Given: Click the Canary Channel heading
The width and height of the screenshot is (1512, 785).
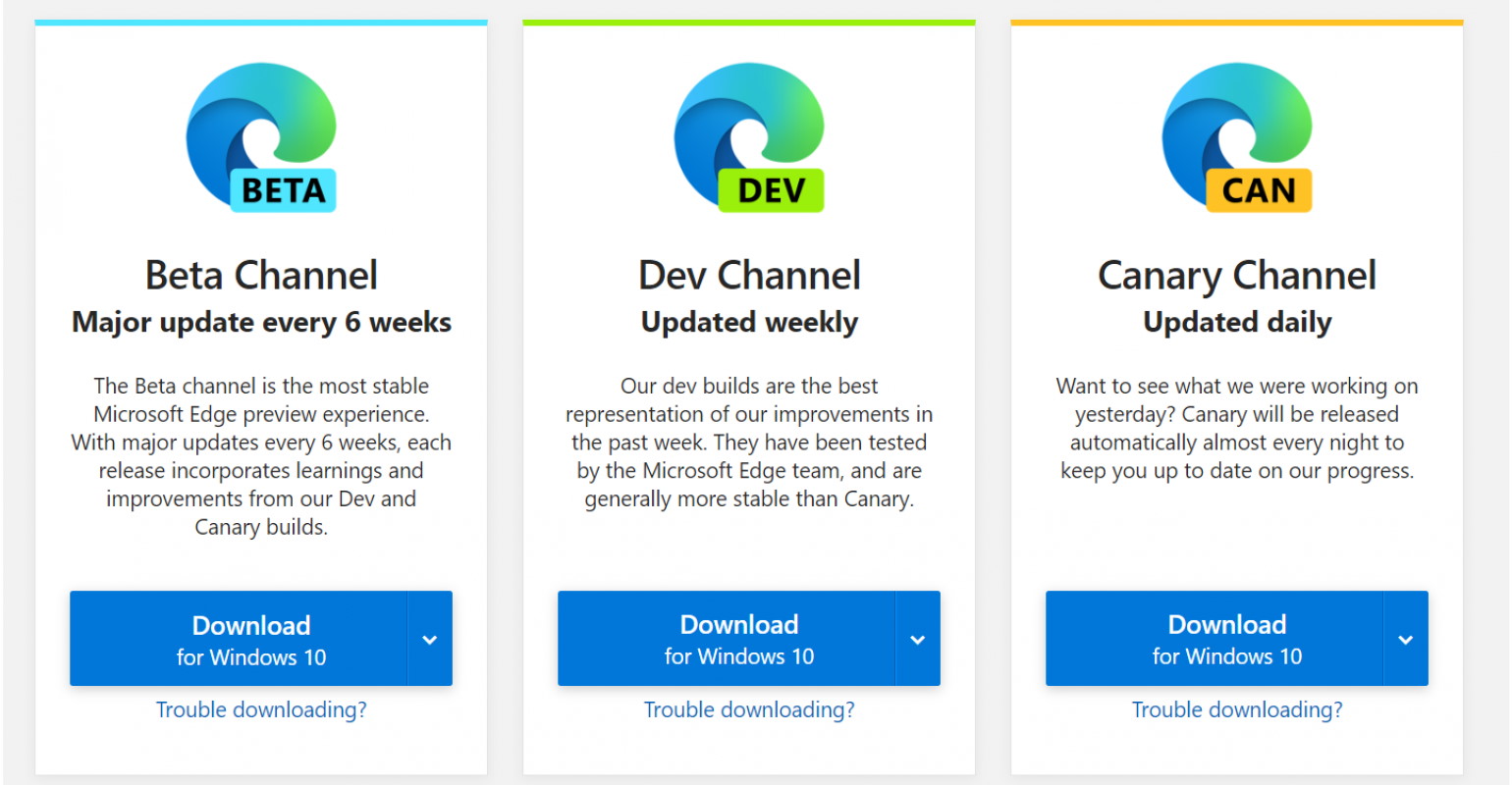Looking at the screenshot, I should pos(1237,276).
